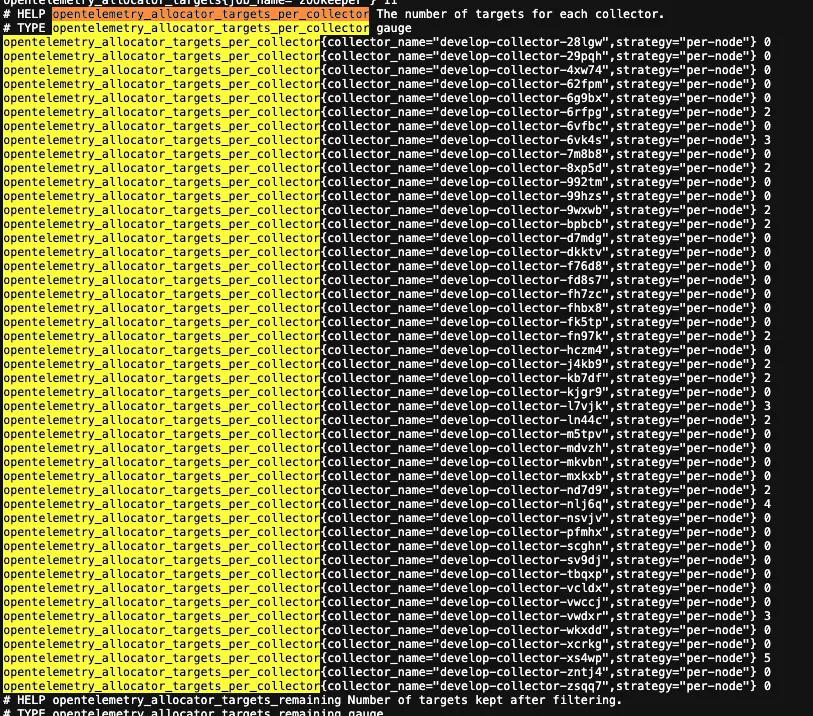The height and width of the screenshot is (716, 813).
Task: Click the highlighted metric name in TYPE line
Action: point(211,28)
